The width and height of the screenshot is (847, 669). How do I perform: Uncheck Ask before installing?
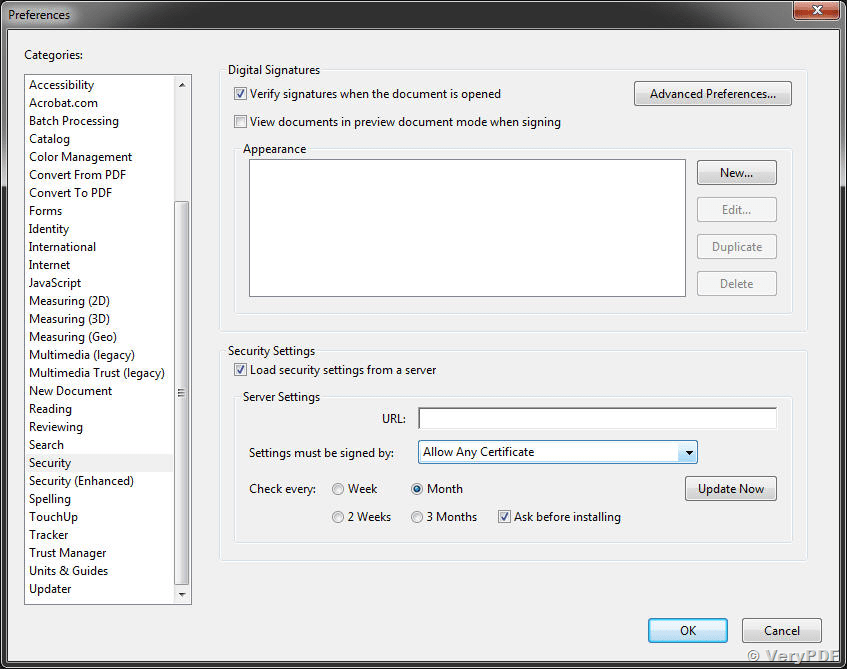[504, 517]
